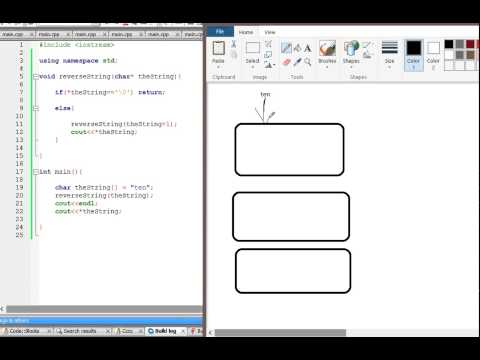Switch to the Home ribbon tab
This screenshot has width=480, height=360.
pyautogui.click(x=246, y=32)
